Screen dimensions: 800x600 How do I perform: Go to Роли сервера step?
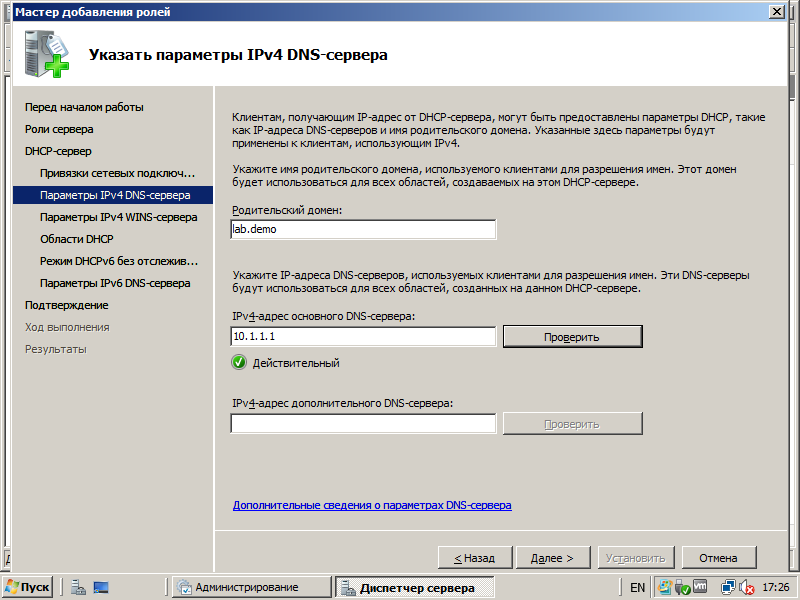[59, 129]
